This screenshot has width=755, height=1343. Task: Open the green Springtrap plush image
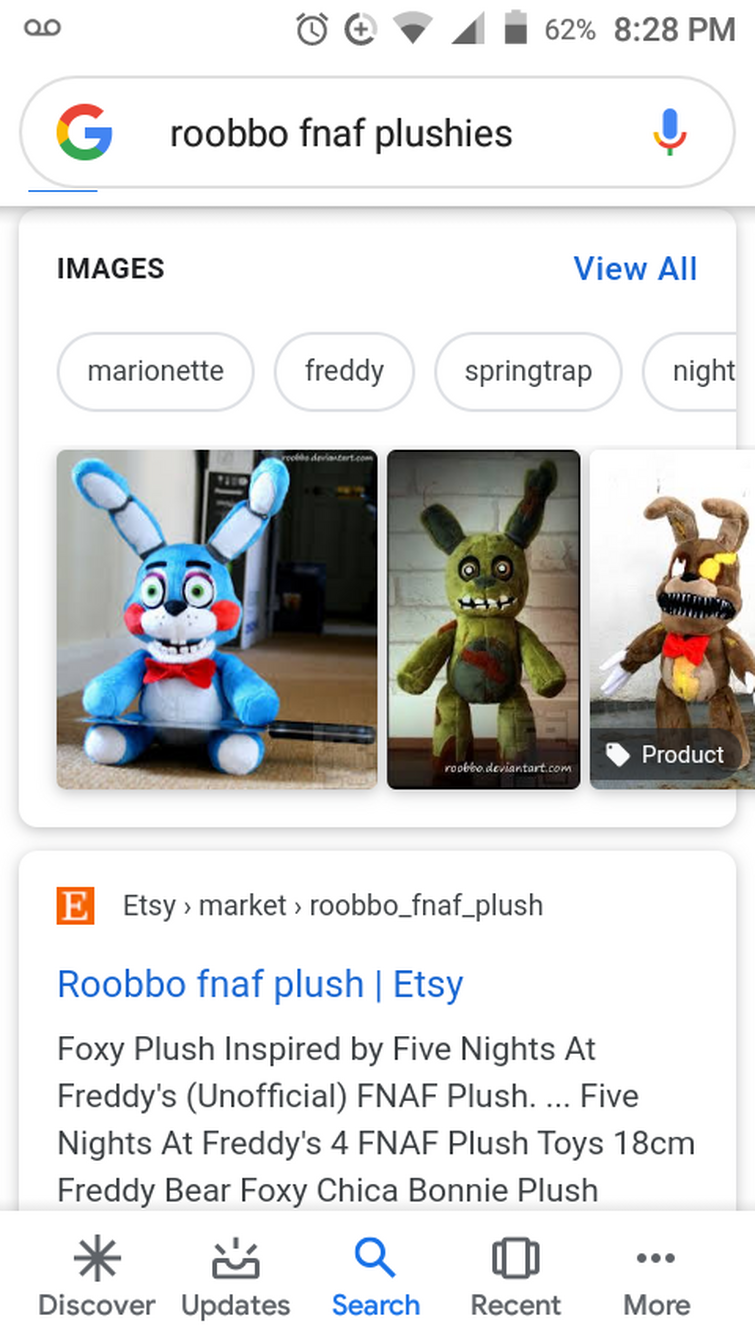[x=484, y=619]
